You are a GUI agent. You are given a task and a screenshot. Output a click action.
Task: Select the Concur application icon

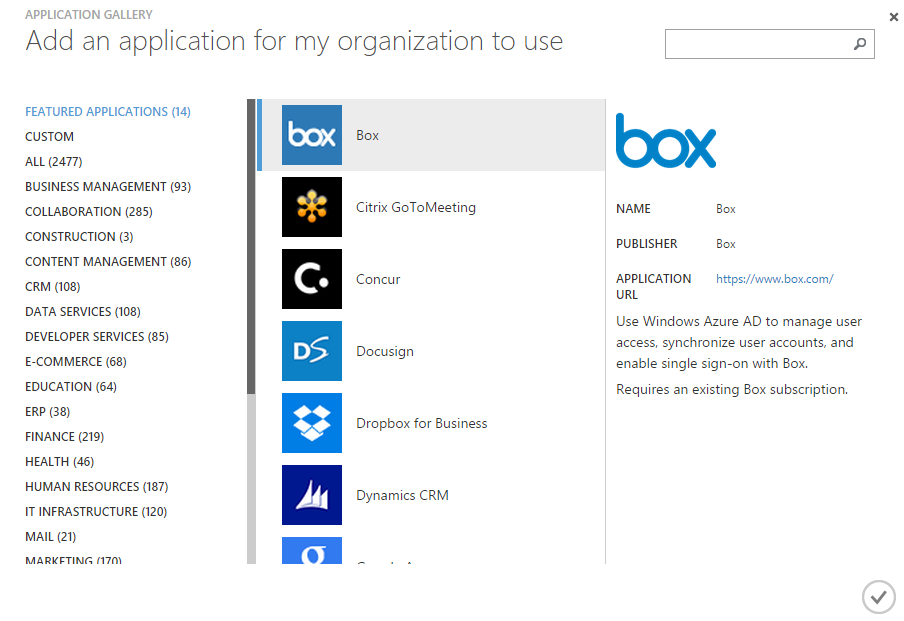311,278
